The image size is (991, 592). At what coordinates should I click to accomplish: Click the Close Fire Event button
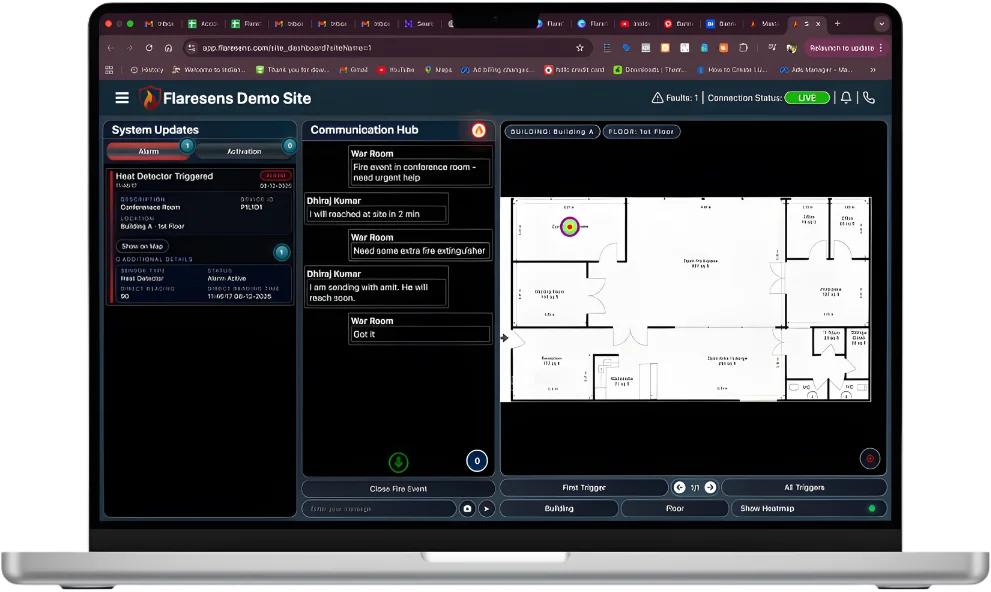pyautogui.click(x=398, y=489)
